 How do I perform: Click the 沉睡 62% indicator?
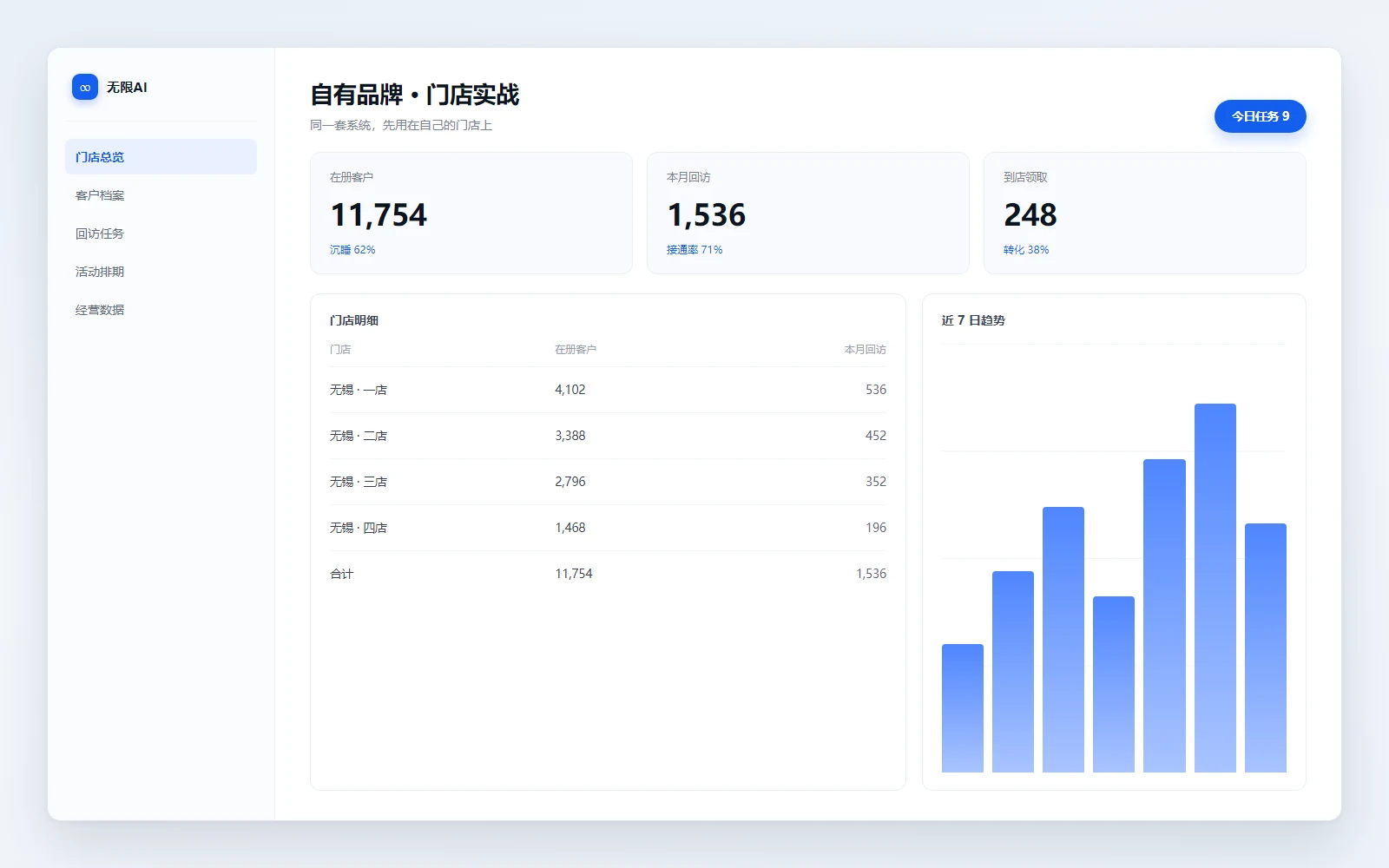click(352, 250)
